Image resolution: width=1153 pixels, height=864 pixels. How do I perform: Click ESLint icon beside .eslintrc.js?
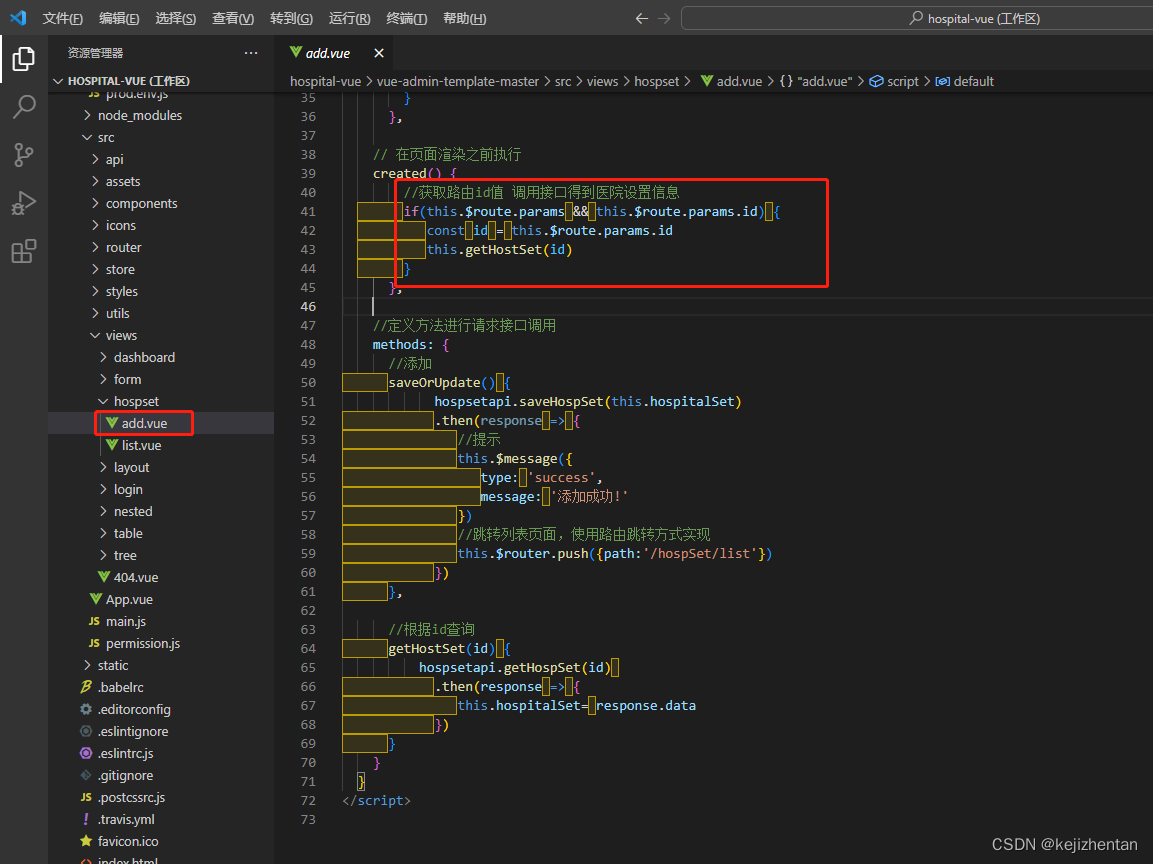pos(86,753)
